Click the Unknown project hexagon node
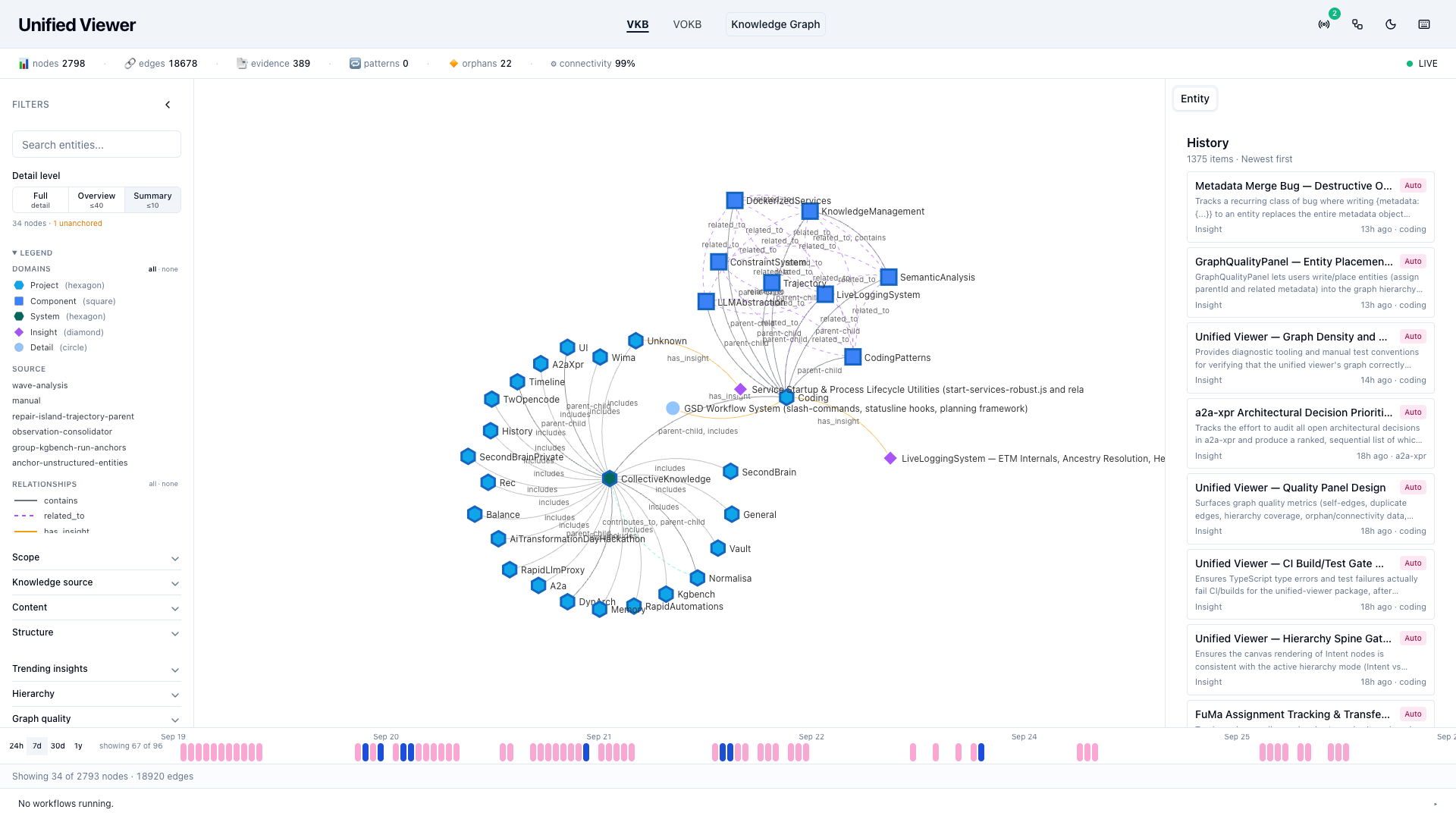 pyautogui.click(x=635, y=340)
